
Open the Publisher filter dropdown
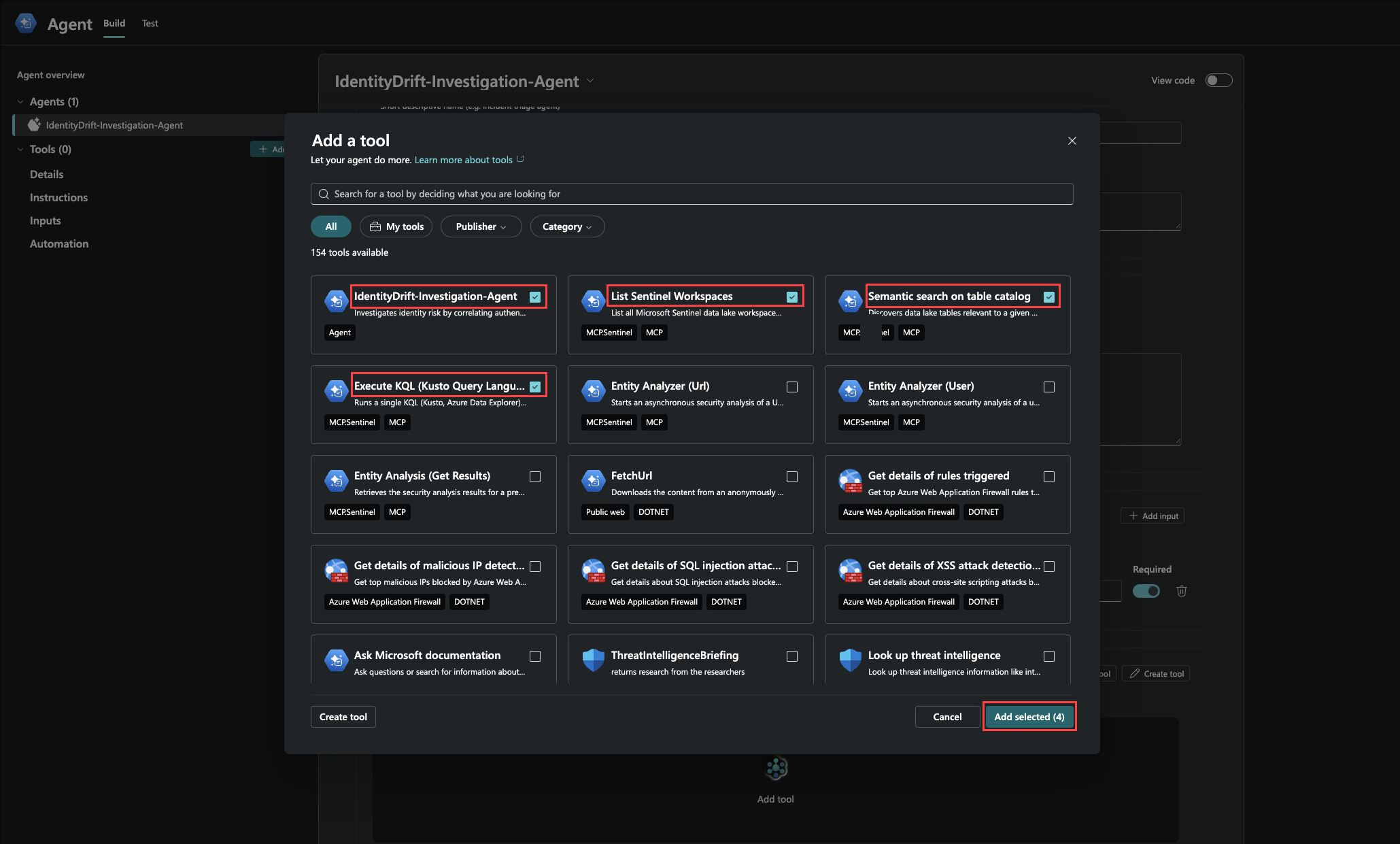(481, 226)
